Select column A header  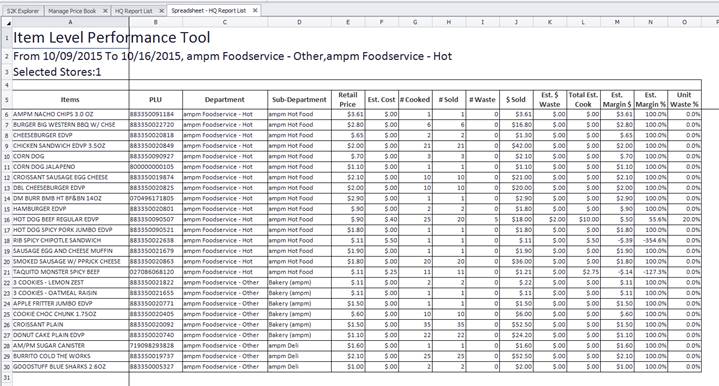pyautogui.click(x=71, y=22)
